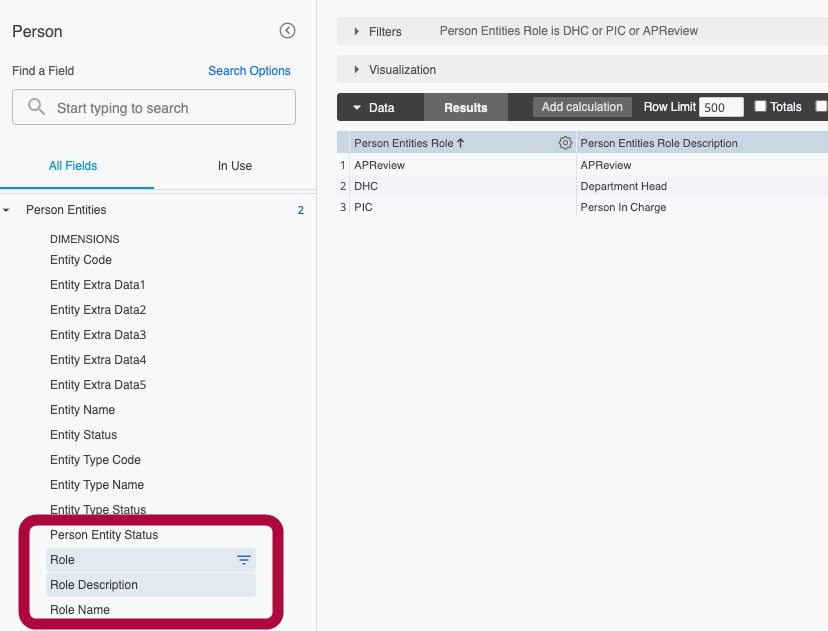This screenshot has width=828, height=631.
Task: Open Search Options
Action: pos(249,70)
